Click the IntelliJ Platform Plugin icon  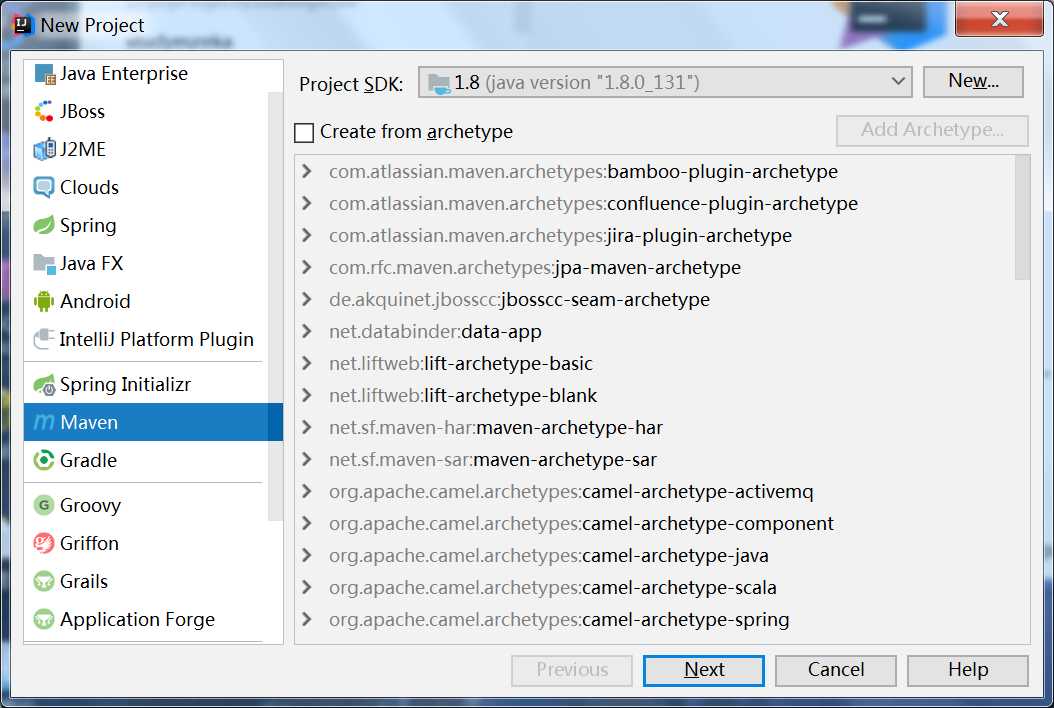click(44, 339)
